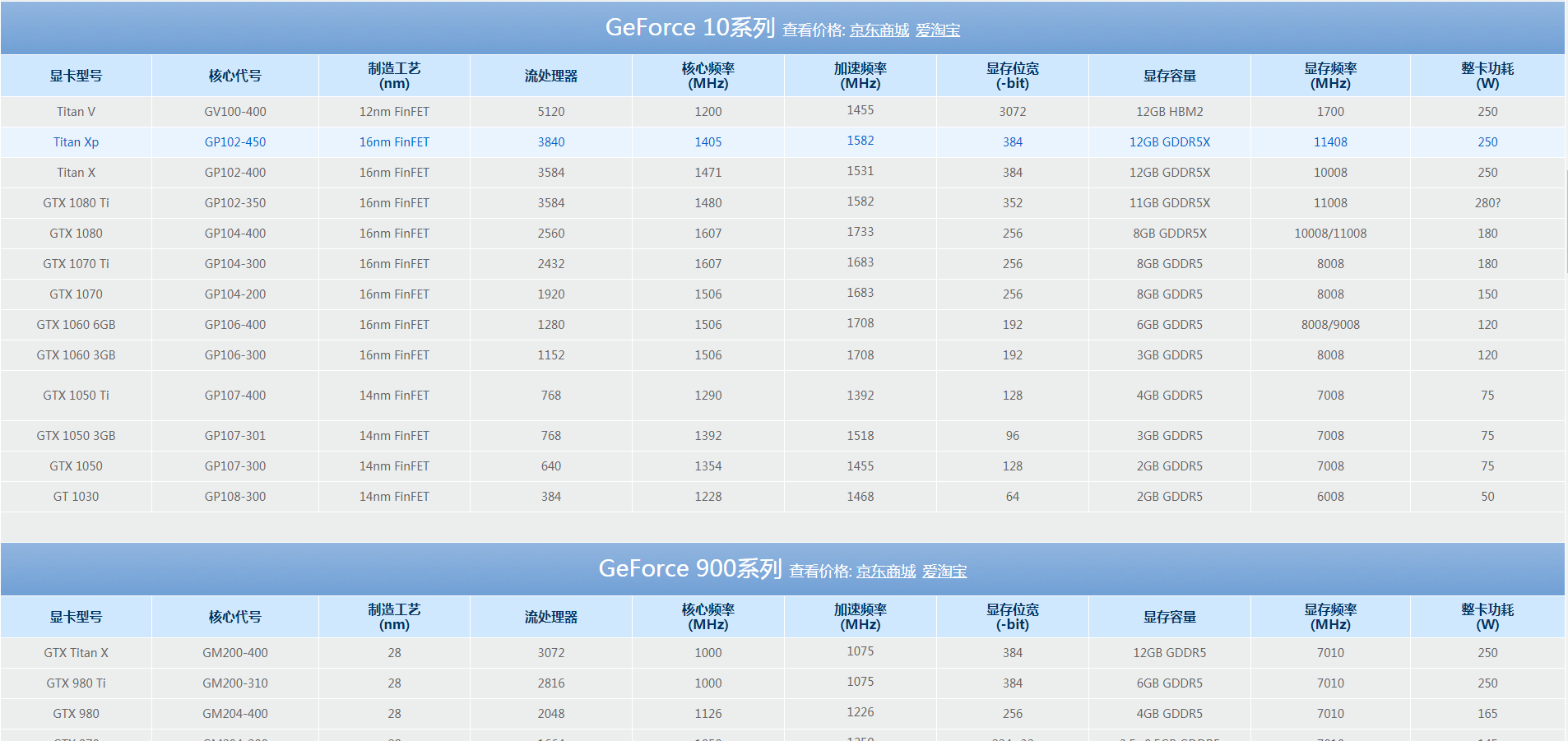Screen dimensions: 1568x741
Task: Click the 6008 memory frequency value
Action: click(1330, 497)
